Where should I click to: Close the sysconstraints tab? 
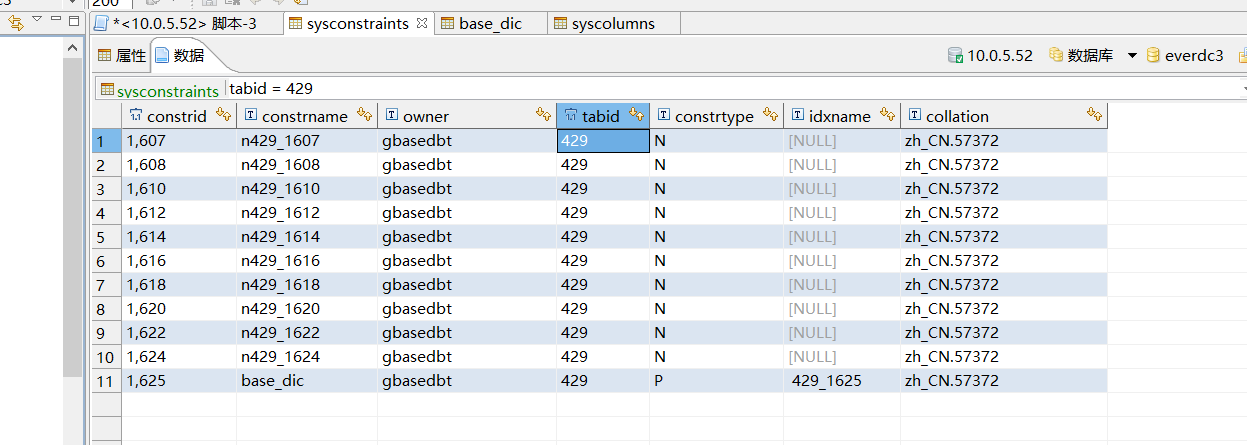click(x=421, y=22)
